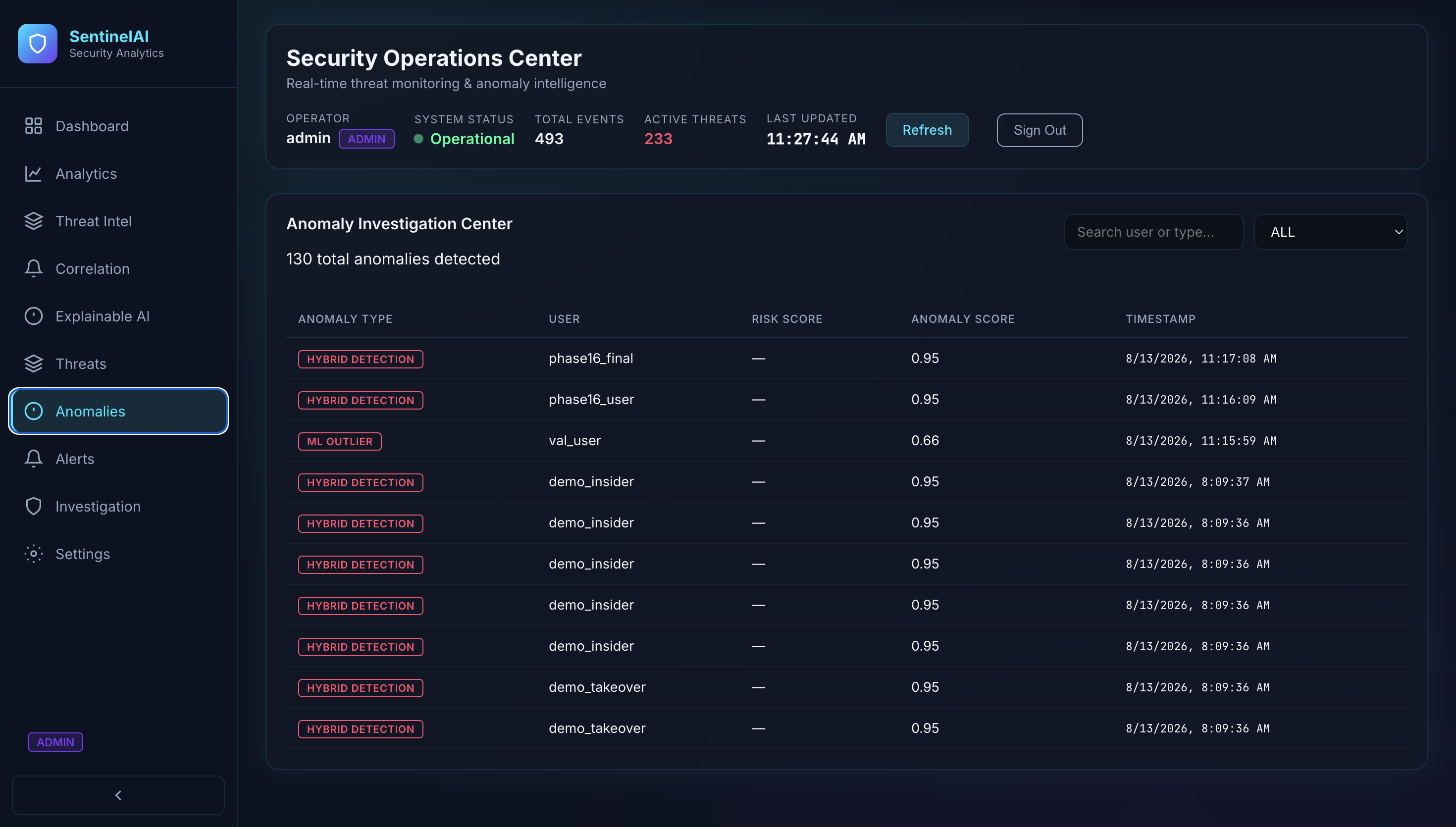This screenshot has width=1456, height=827.
Task: Select the phase16_final user cell
Action: (x=591, y=359)
